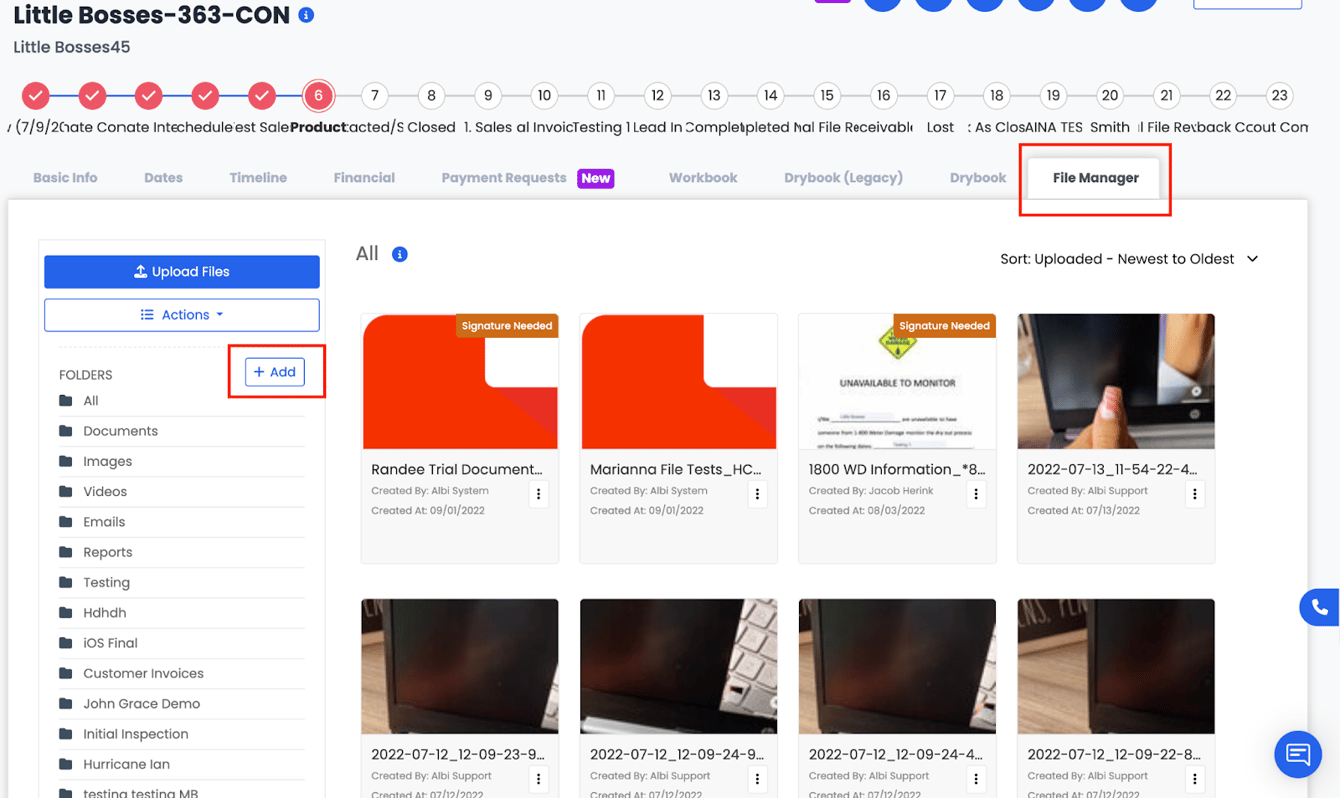Viewport: 1340px width, 798px height.
Task: Open the Drybook tab
Action: click(978, 178)
